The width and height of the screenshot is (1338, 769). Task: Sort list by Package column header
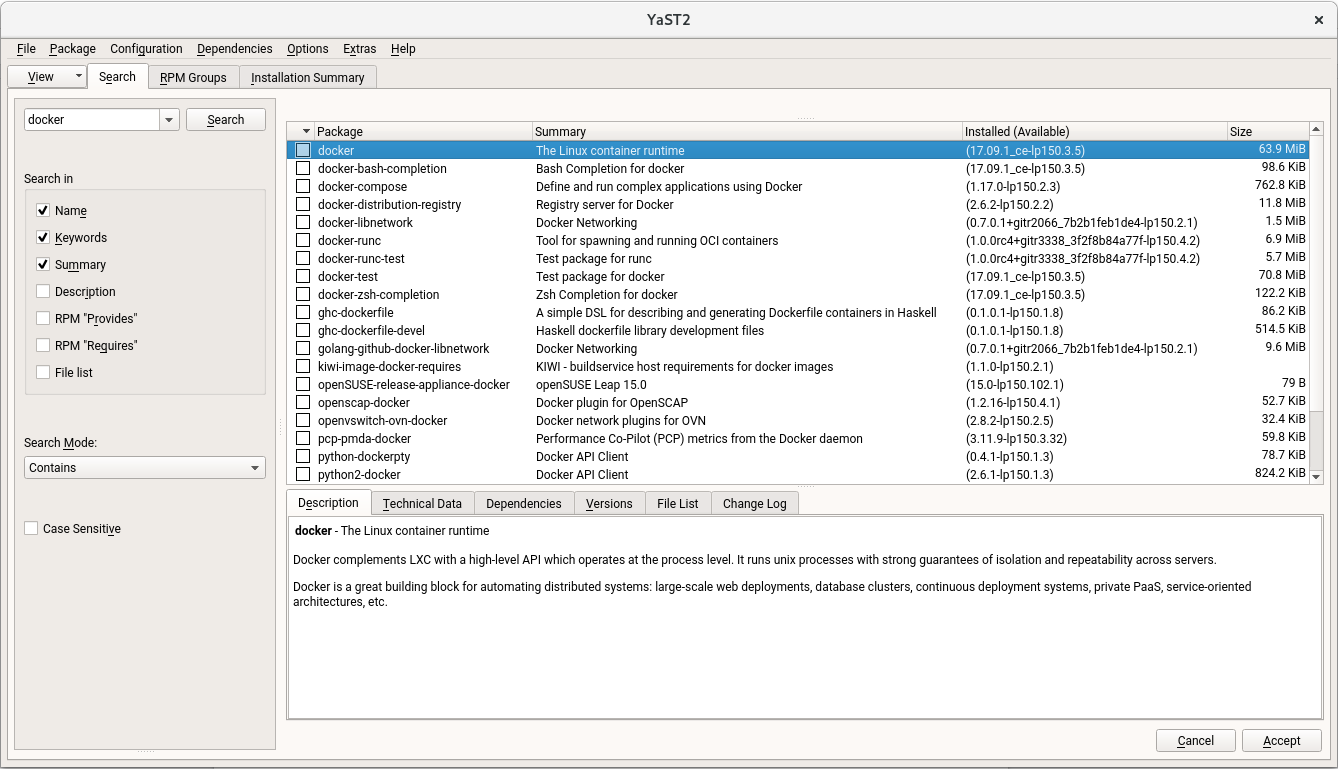point(423,131)
